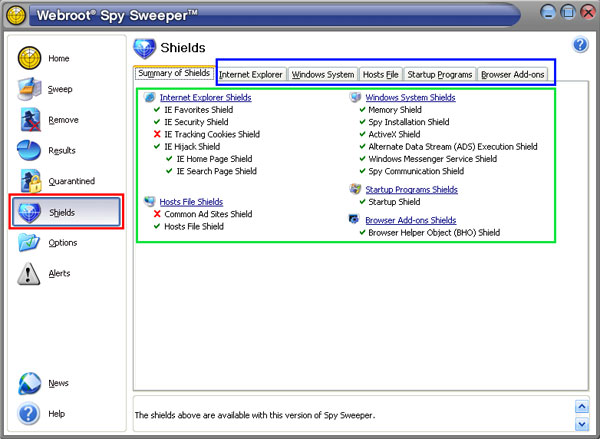Toggle the ActiveX Shield check mark
600x439 pixels.
click(x=362, y=134)
